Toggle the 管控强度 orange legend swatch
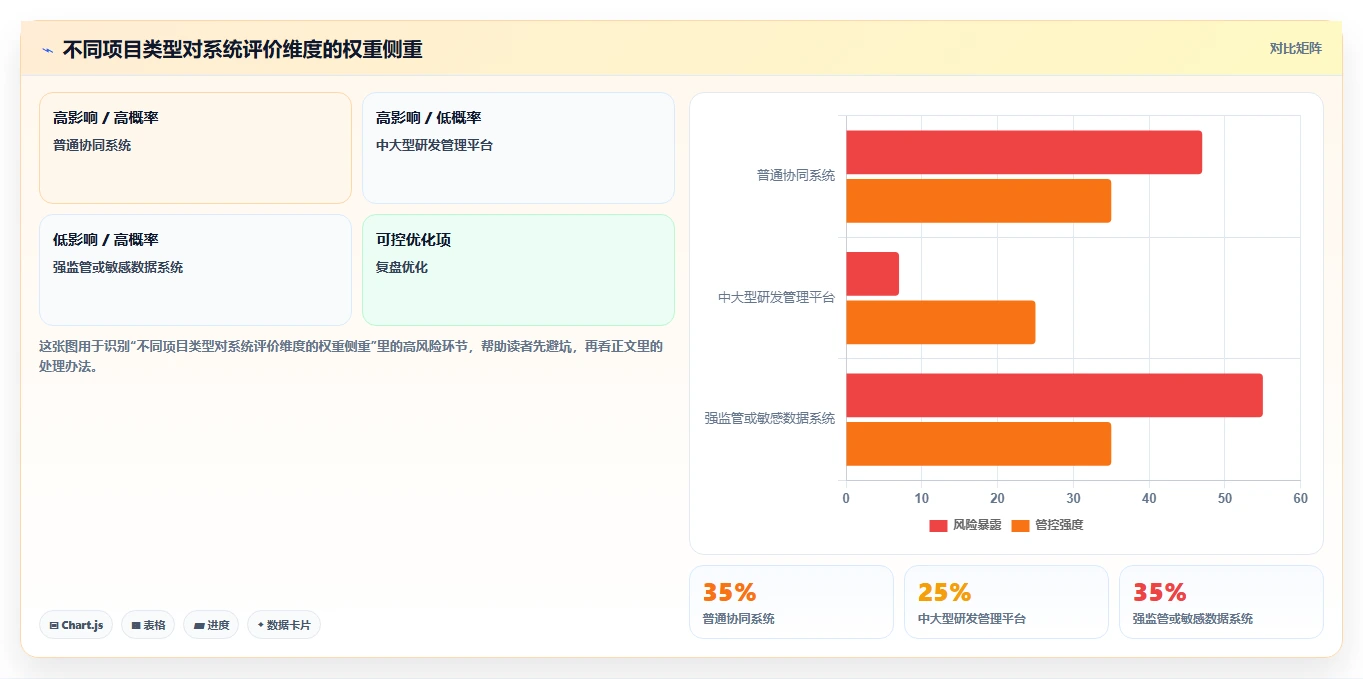 (x=1020, y=525)
